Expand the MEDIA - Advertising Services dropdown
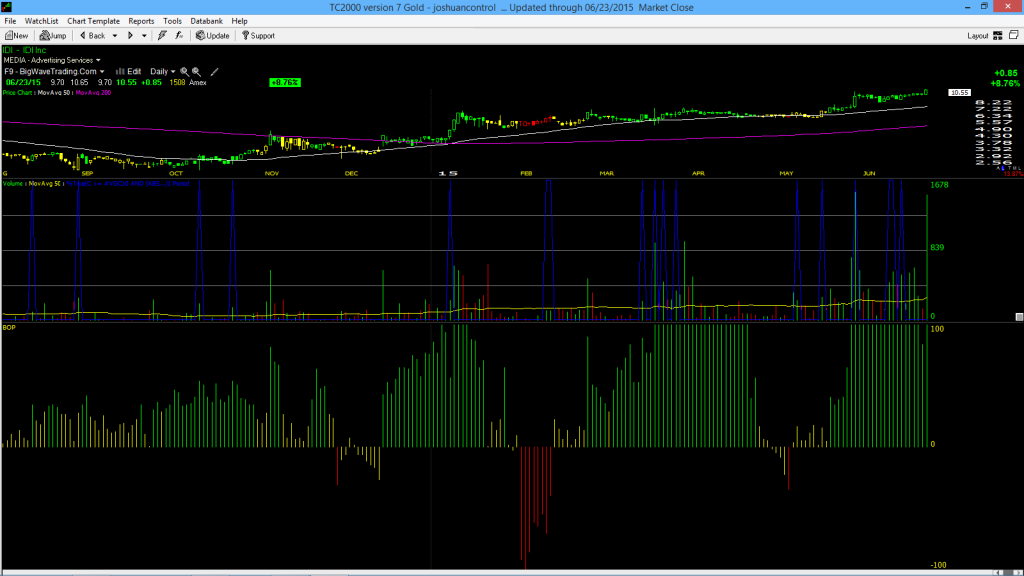This screenshot has width=1024, height=576. tap(52, 60)
